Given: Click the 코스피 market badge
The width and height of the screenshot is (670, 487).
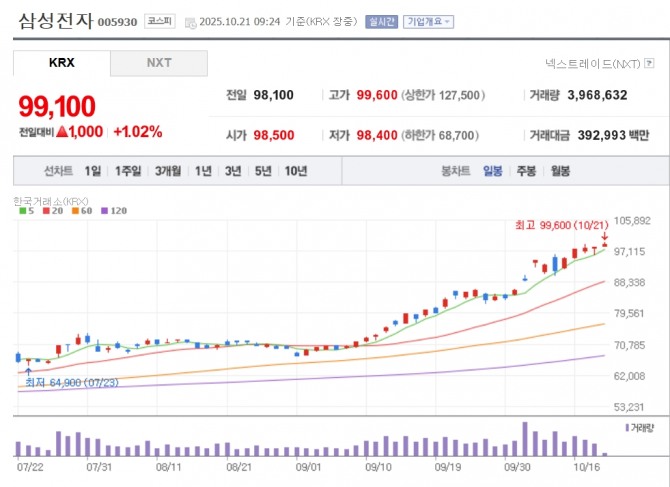Looking at the screenshot, I should 159,21.
